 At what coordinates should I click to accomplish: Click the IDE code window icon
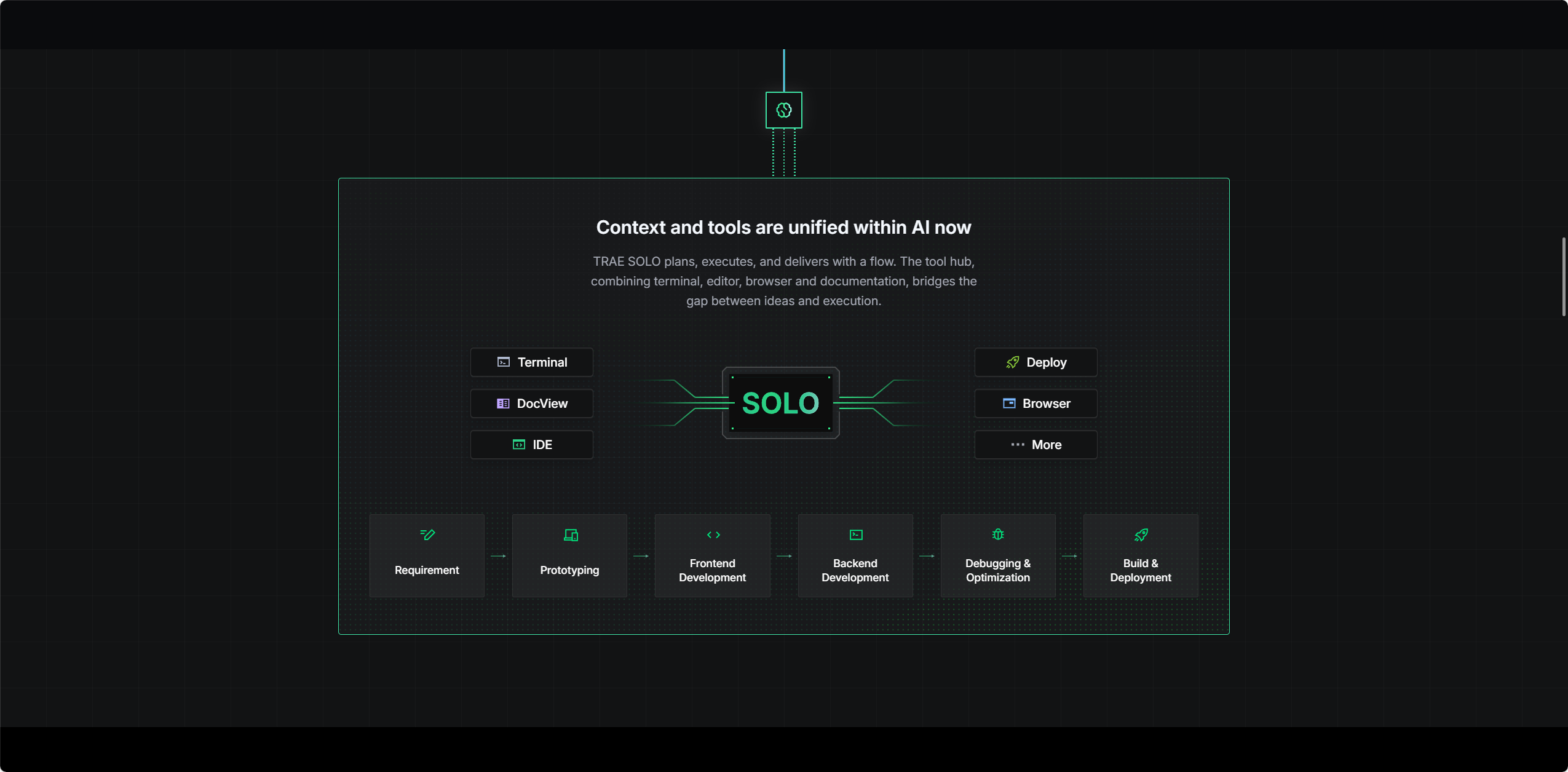pyautogui.click(x=519, y=444)
